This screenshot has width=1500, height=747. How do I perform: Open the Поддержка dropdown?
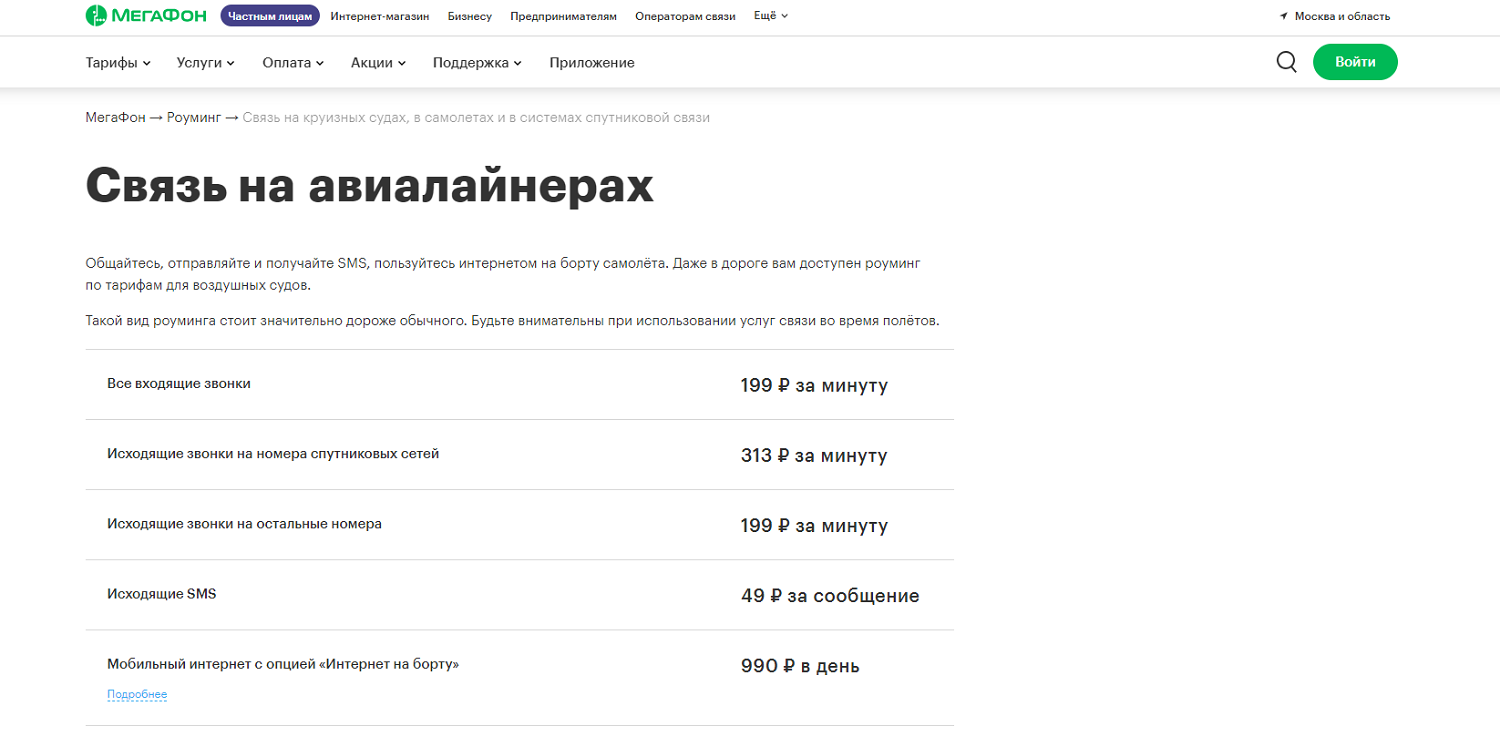coord(477,62)
